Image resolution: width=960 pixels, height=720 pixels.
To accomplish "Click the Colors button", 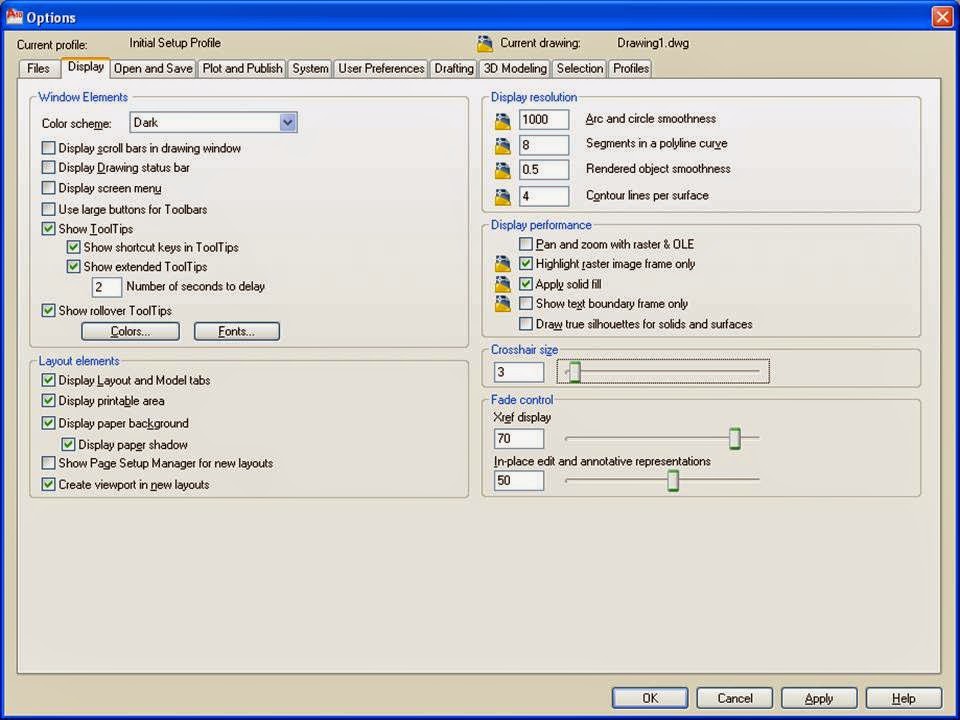I will pyautogui.click(x=130, y=331).
